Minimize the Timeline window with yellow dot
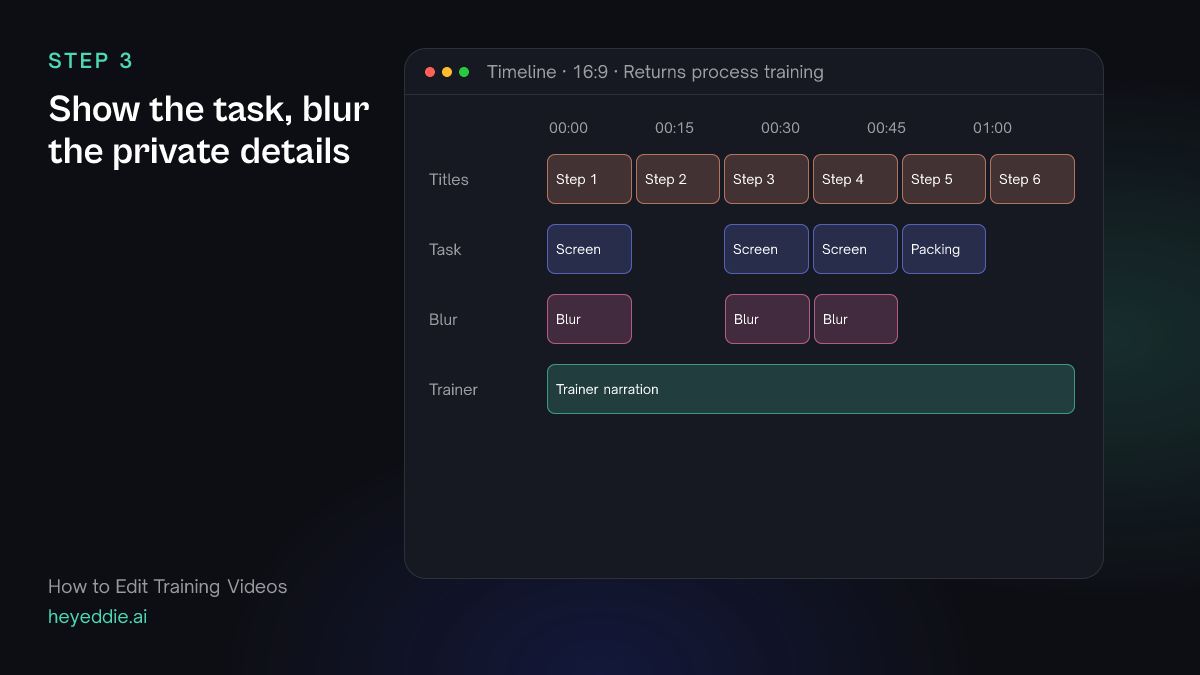Viewport: 1200px width, 675px height. (x=447, y=72)
